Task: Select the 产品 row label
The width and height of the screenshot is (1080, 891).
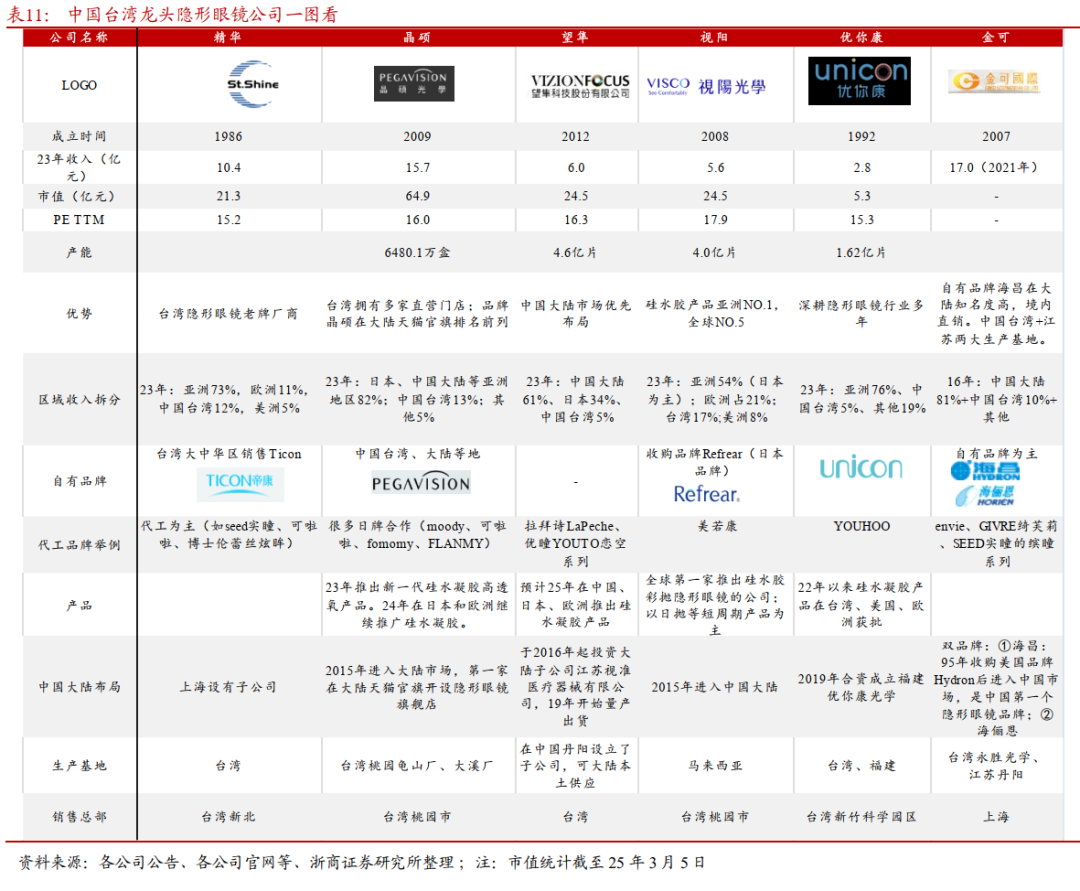Action: [79, 605]
